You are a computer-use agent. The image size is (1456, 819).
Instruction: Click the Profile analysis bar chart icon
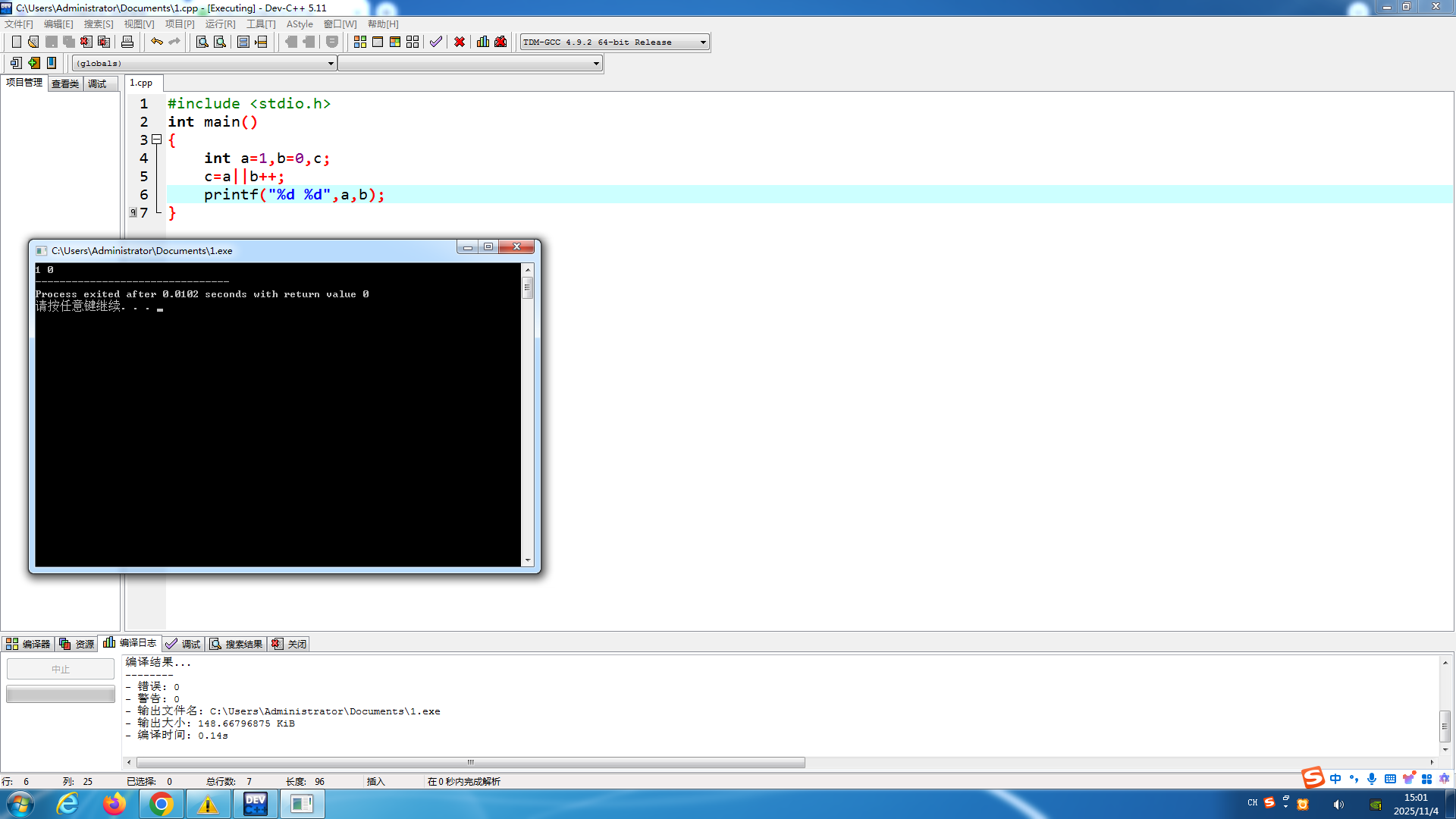483,42
